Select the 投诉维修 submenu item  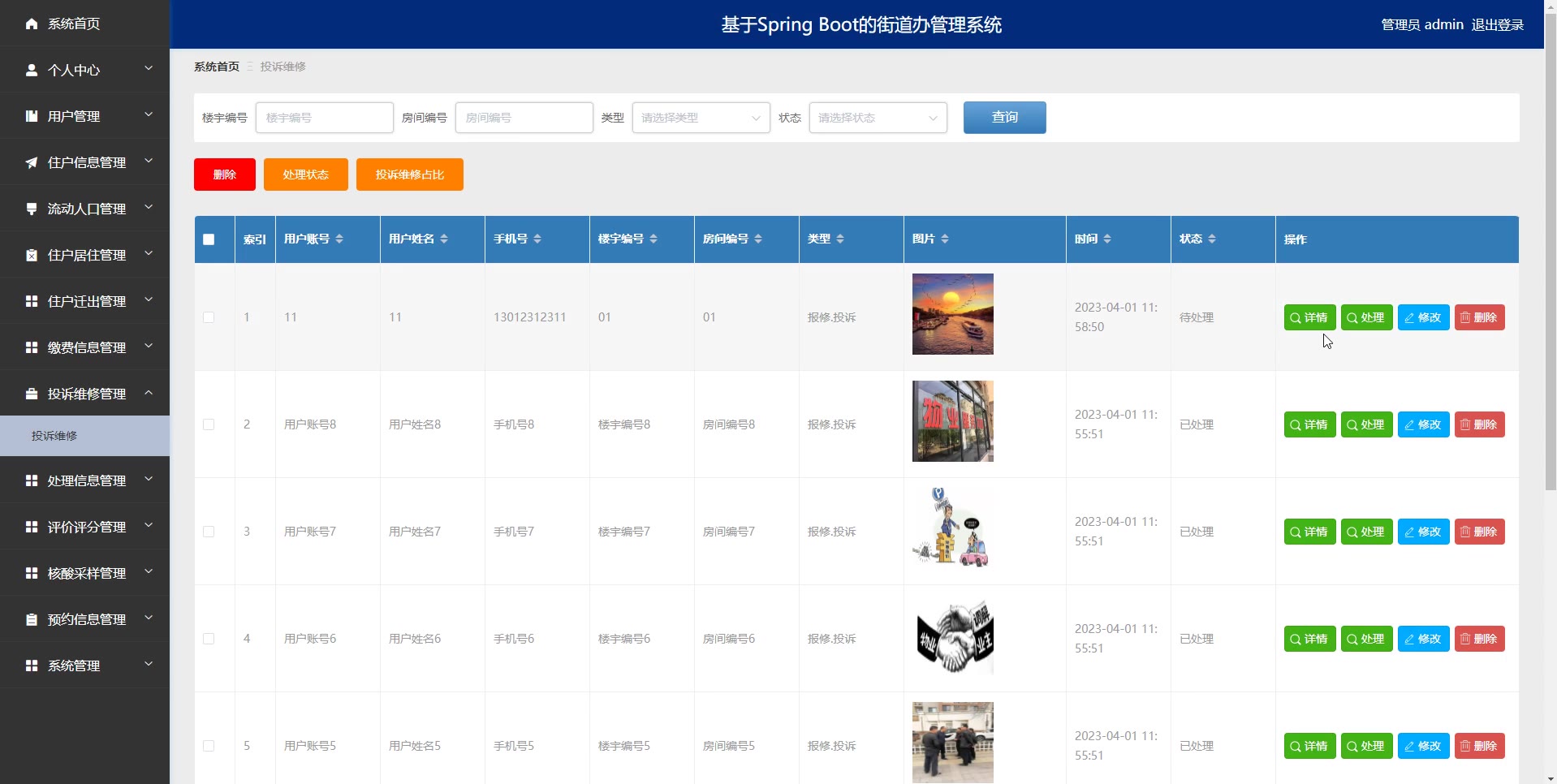54,436
